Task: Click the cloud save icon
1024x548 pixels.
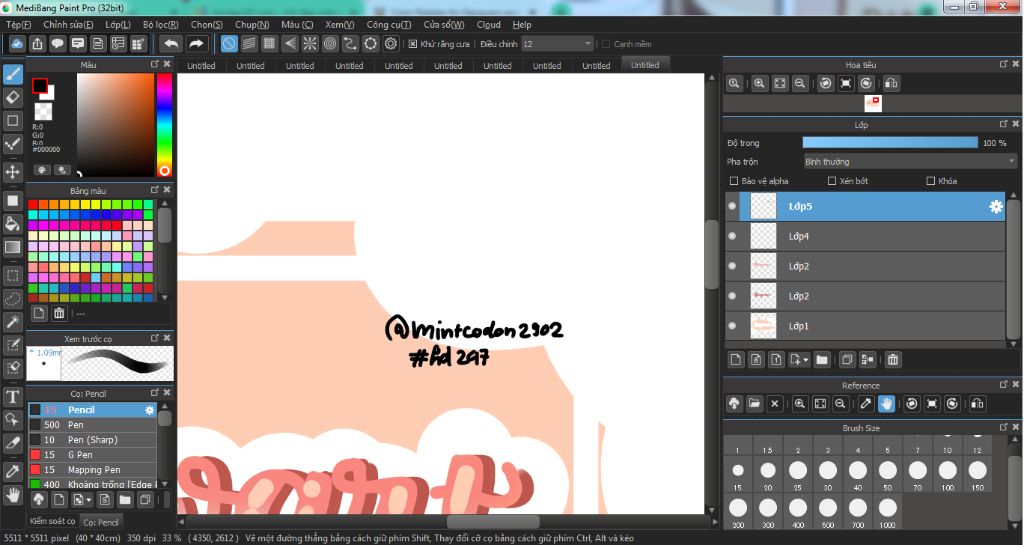Action: pos(18,44)
